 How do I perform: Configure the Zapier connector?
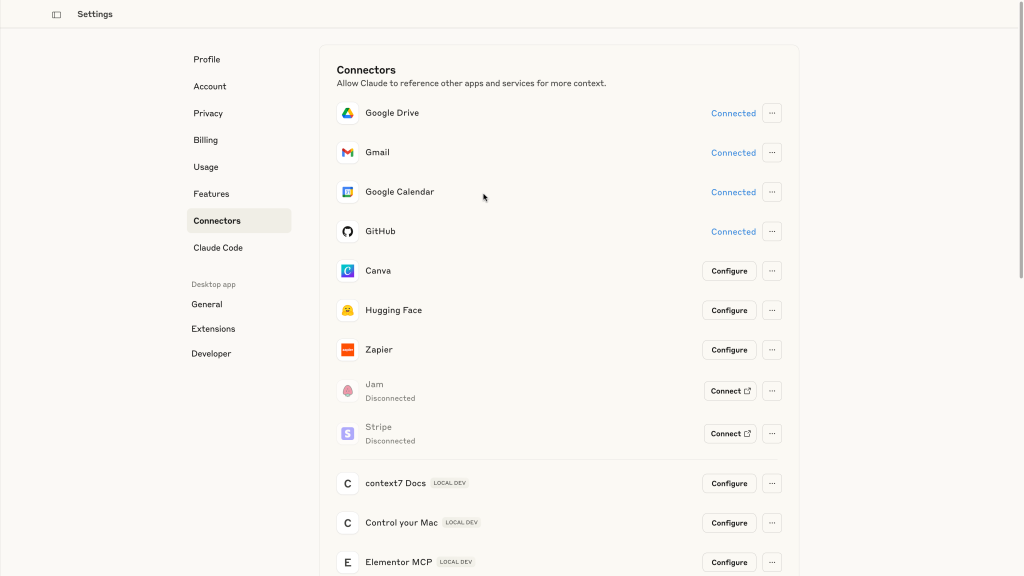pyautogui.click(x=729, y=350)
